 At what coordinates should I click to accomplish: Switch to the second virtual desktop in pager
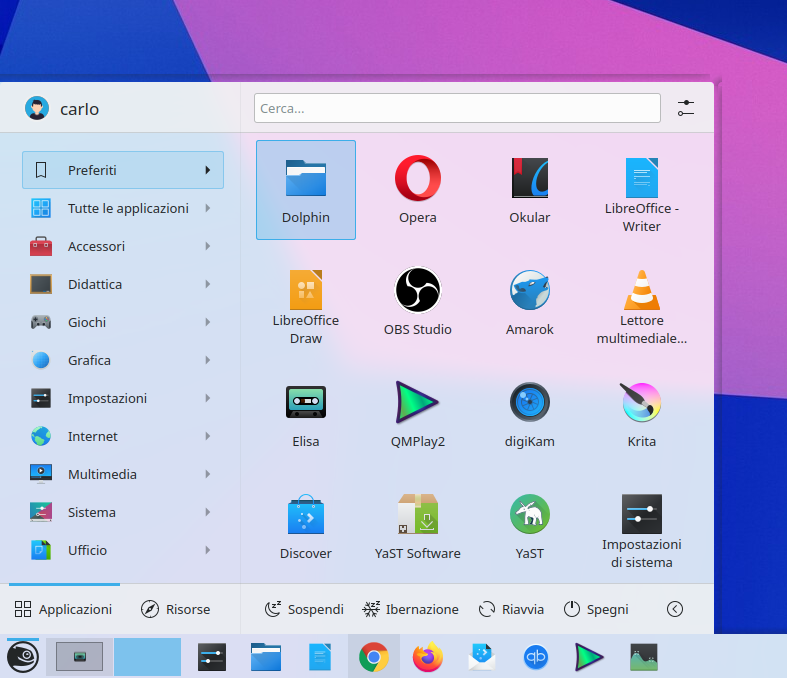click(148, 656)
